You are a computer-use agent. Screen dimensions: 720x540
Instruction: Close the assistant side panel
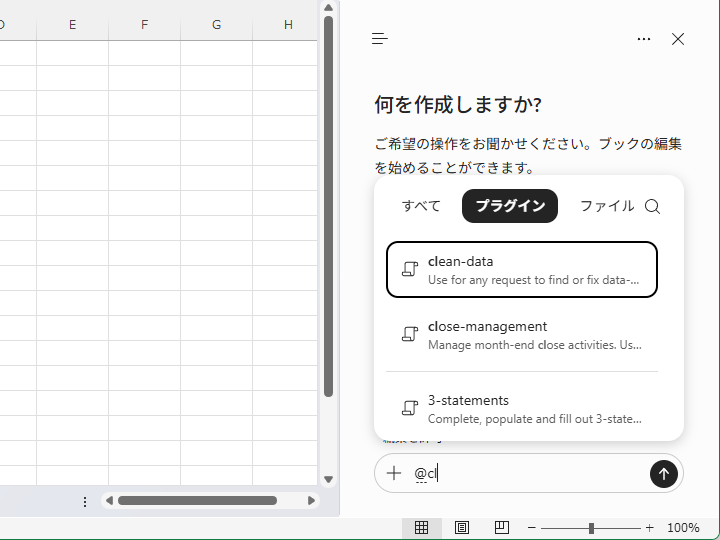pyautogui.click(x=678, y=39)
